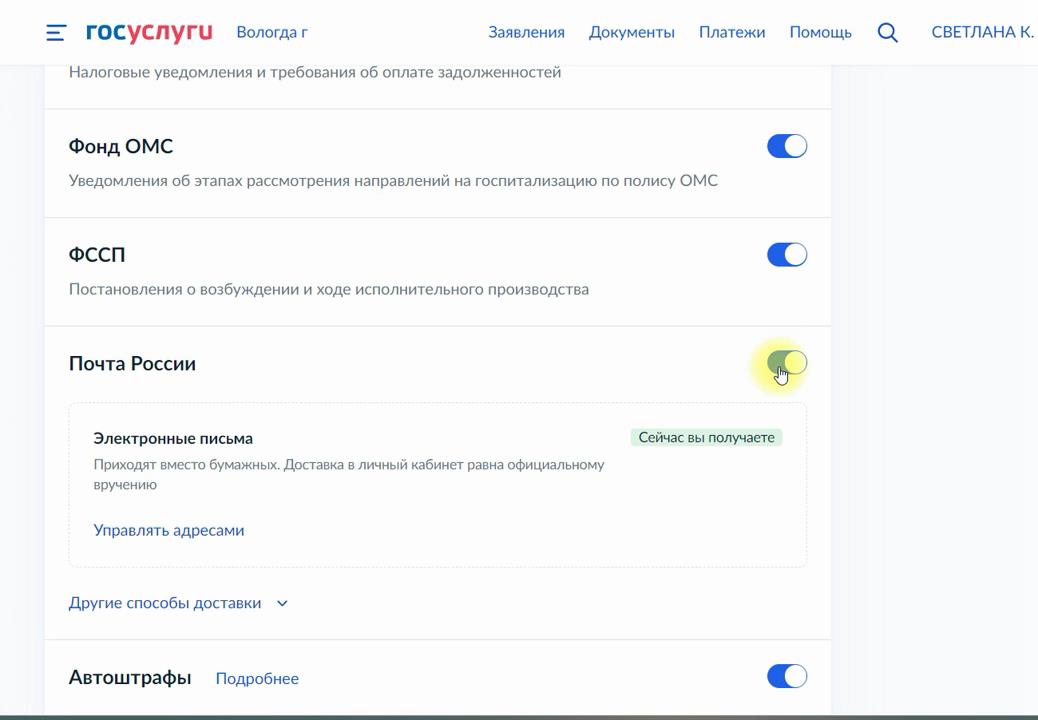Click Управлять адресами link
This screenshot has height=720, width=1038.
169,530
